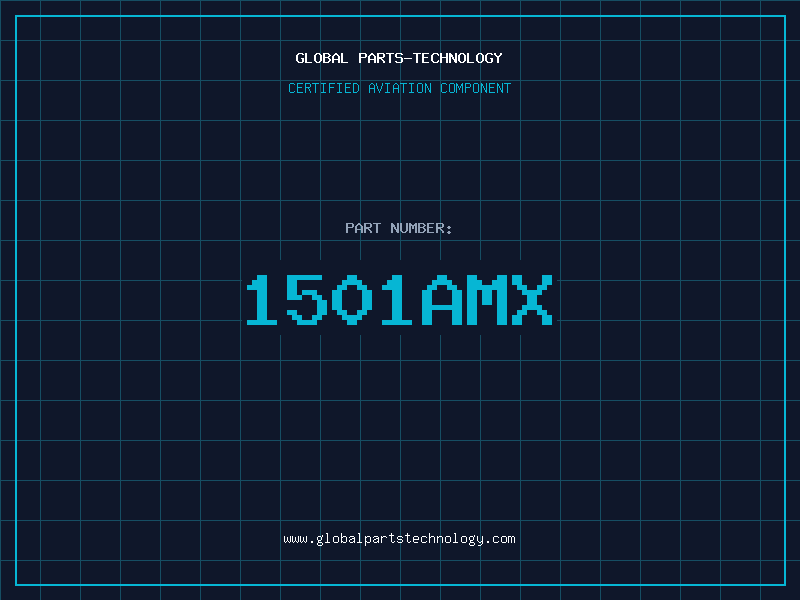The width and height of the screenshot is (800, 600).
Task: Select the CERTIFIED AVIATION COMPONENT subtitle
Action: pyautogui.click(x=399, y=88)
